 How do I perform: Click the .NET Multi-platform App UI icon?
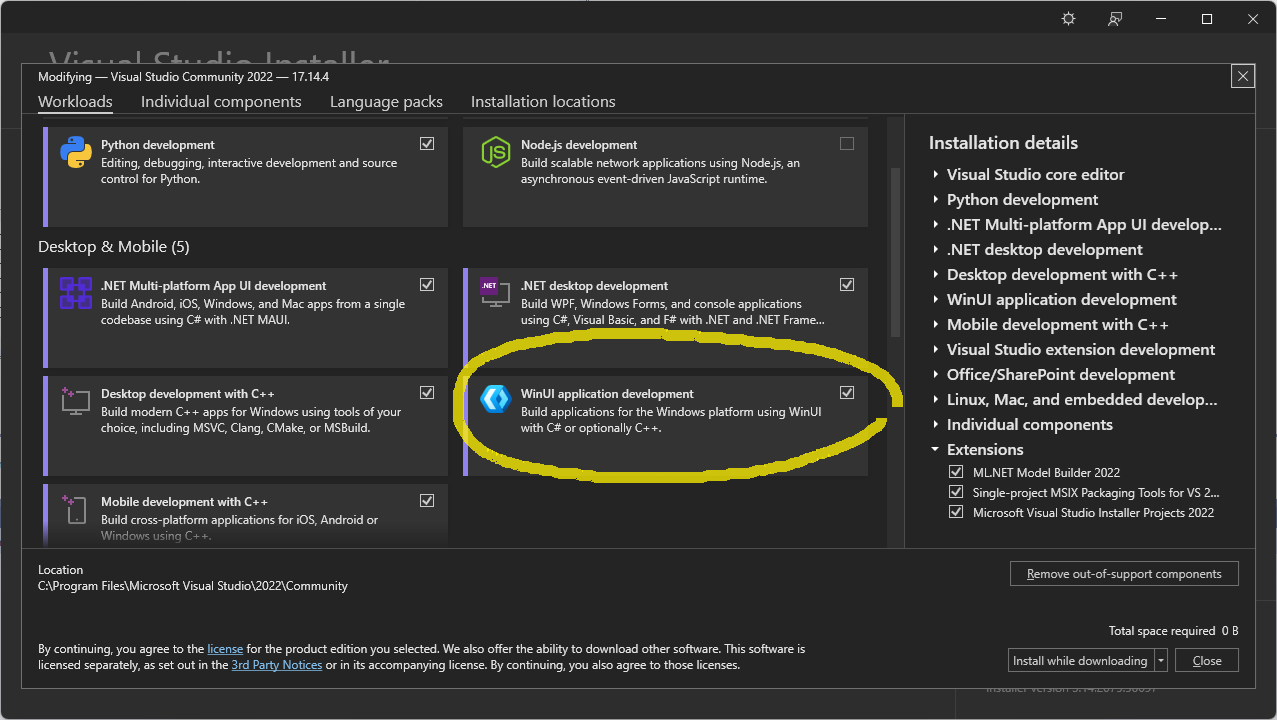pos(76,294)
